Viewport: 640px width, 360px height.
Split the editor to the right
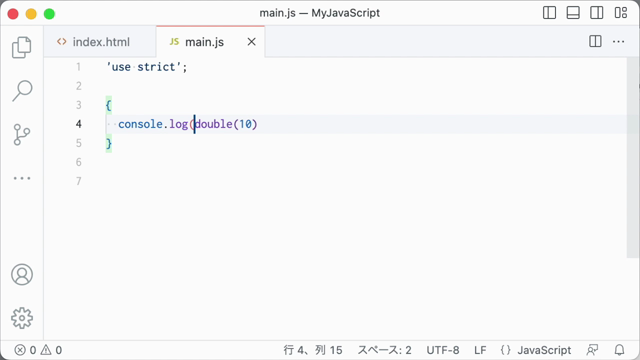click(x=595, y=41)
